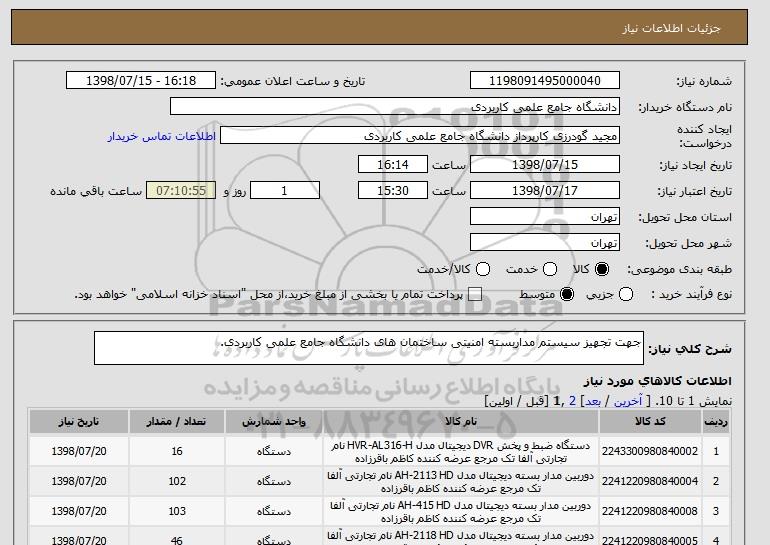
Task: Open page 2 of the goods list
Action: coord(572,401)
